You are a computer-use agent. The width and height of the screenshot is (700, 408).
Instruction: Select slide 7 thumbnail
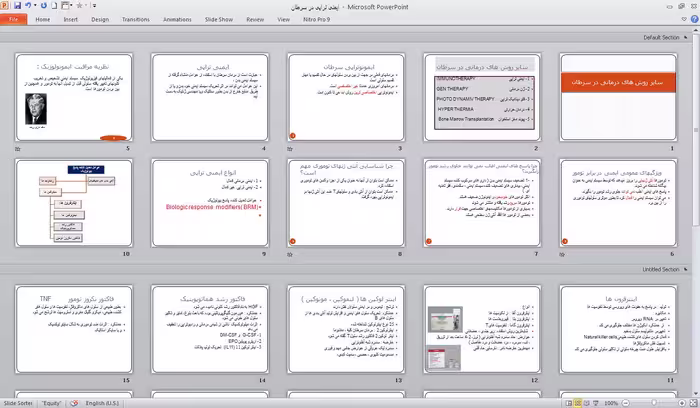pos(482,203)
